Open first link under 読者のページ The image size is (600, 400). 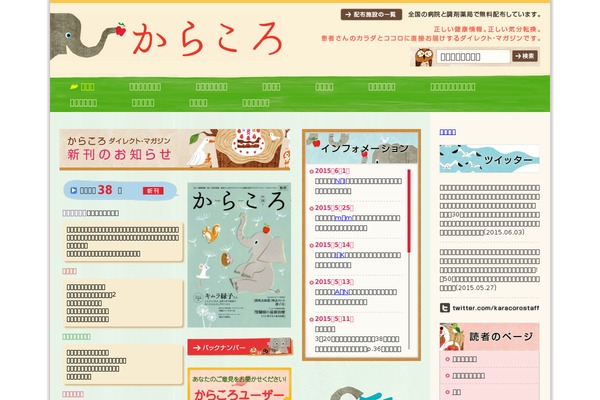tap(465, 359)
